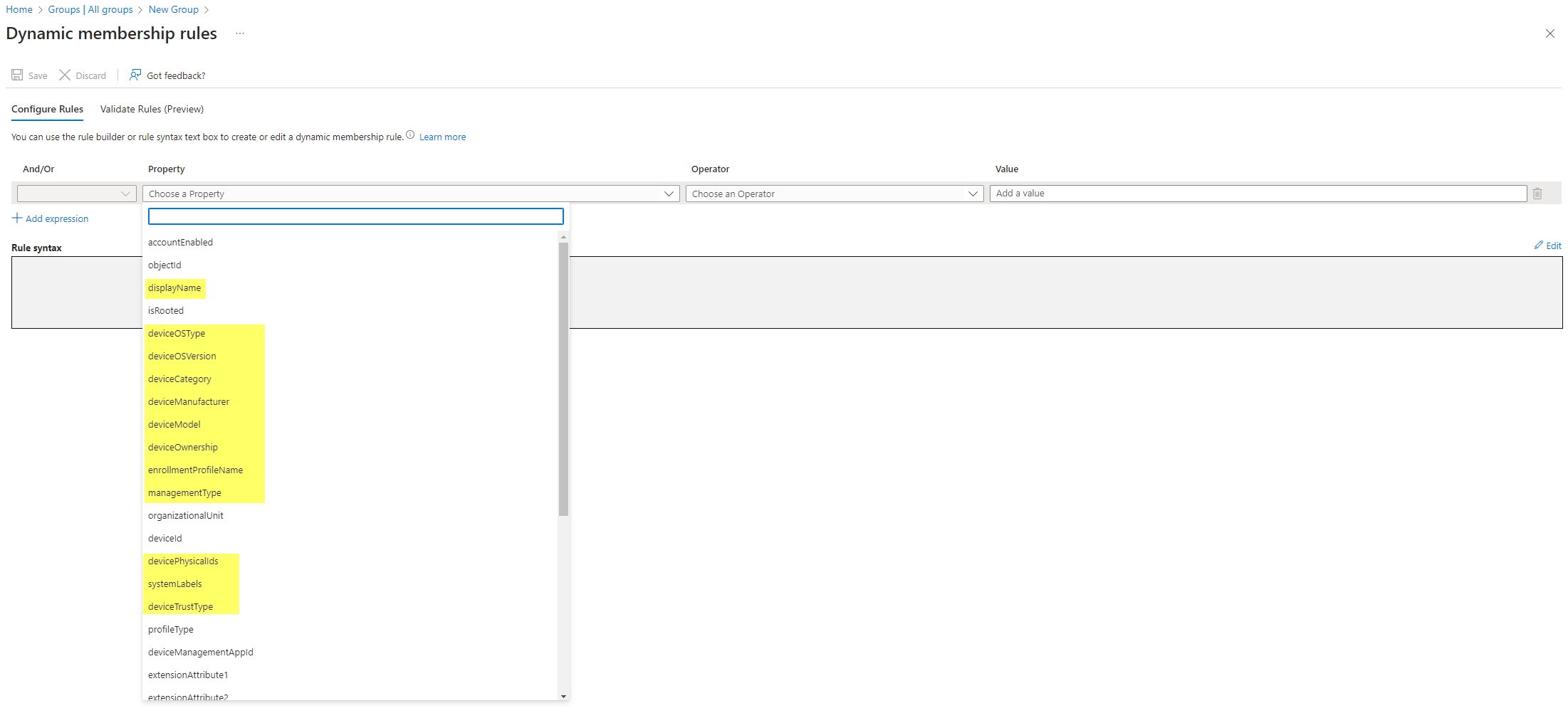Viewport: 1568px width, 718px height.
Task: Switch to the Validate Rules (Preview) tab
Action: point(152,109)
